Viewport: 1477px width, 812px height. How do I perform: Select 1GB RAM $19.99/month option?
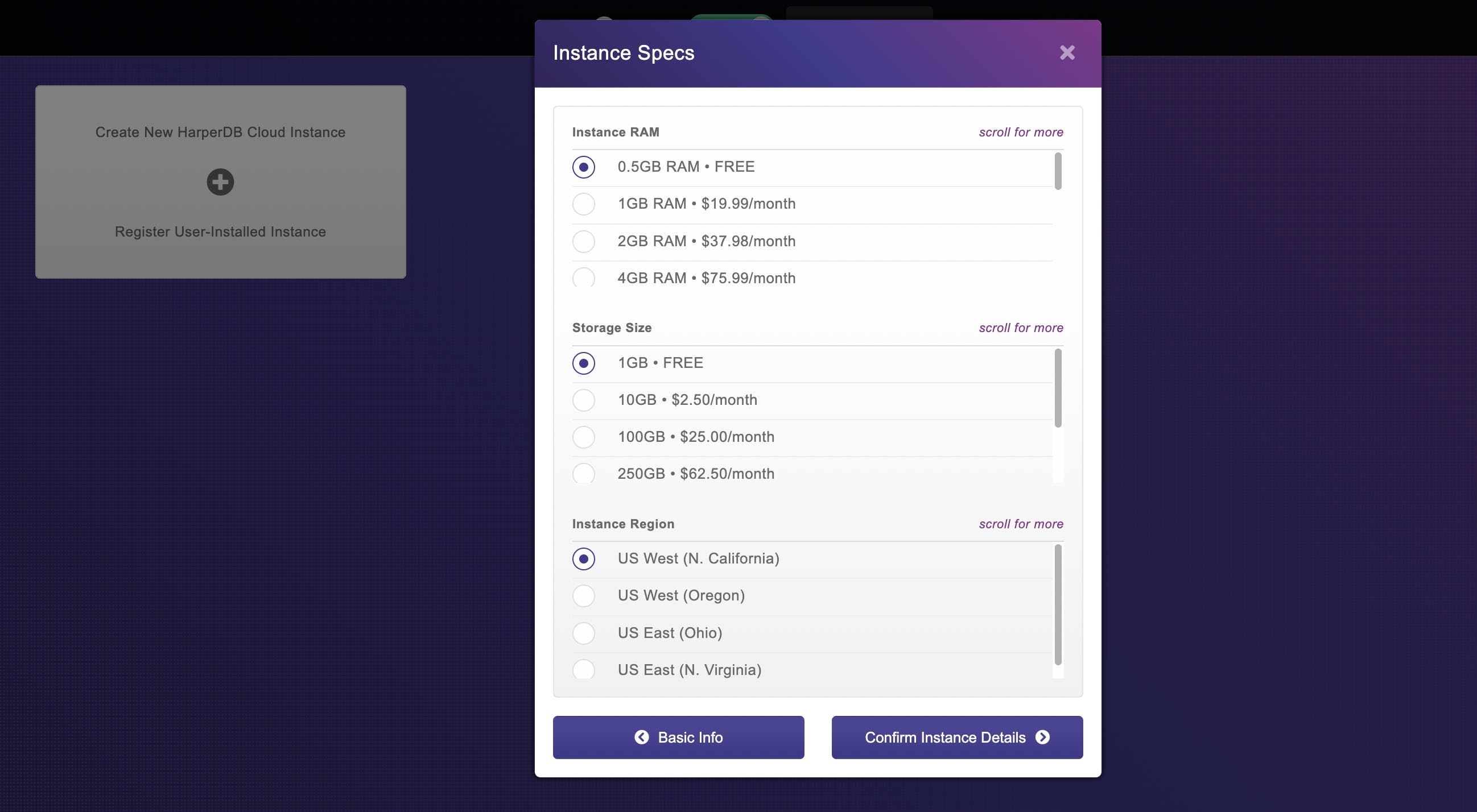pos(584,204)
